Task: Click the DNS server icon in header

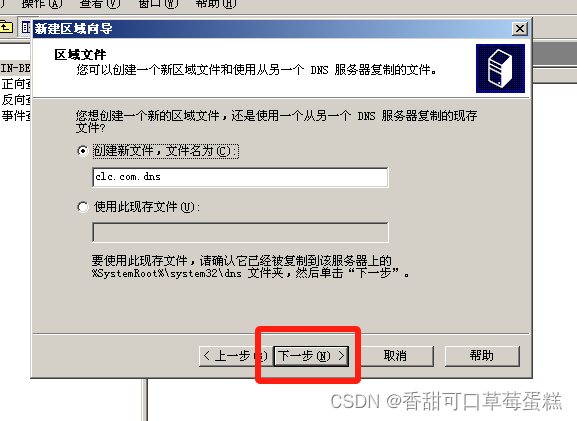Action: [x=500, y=68]
